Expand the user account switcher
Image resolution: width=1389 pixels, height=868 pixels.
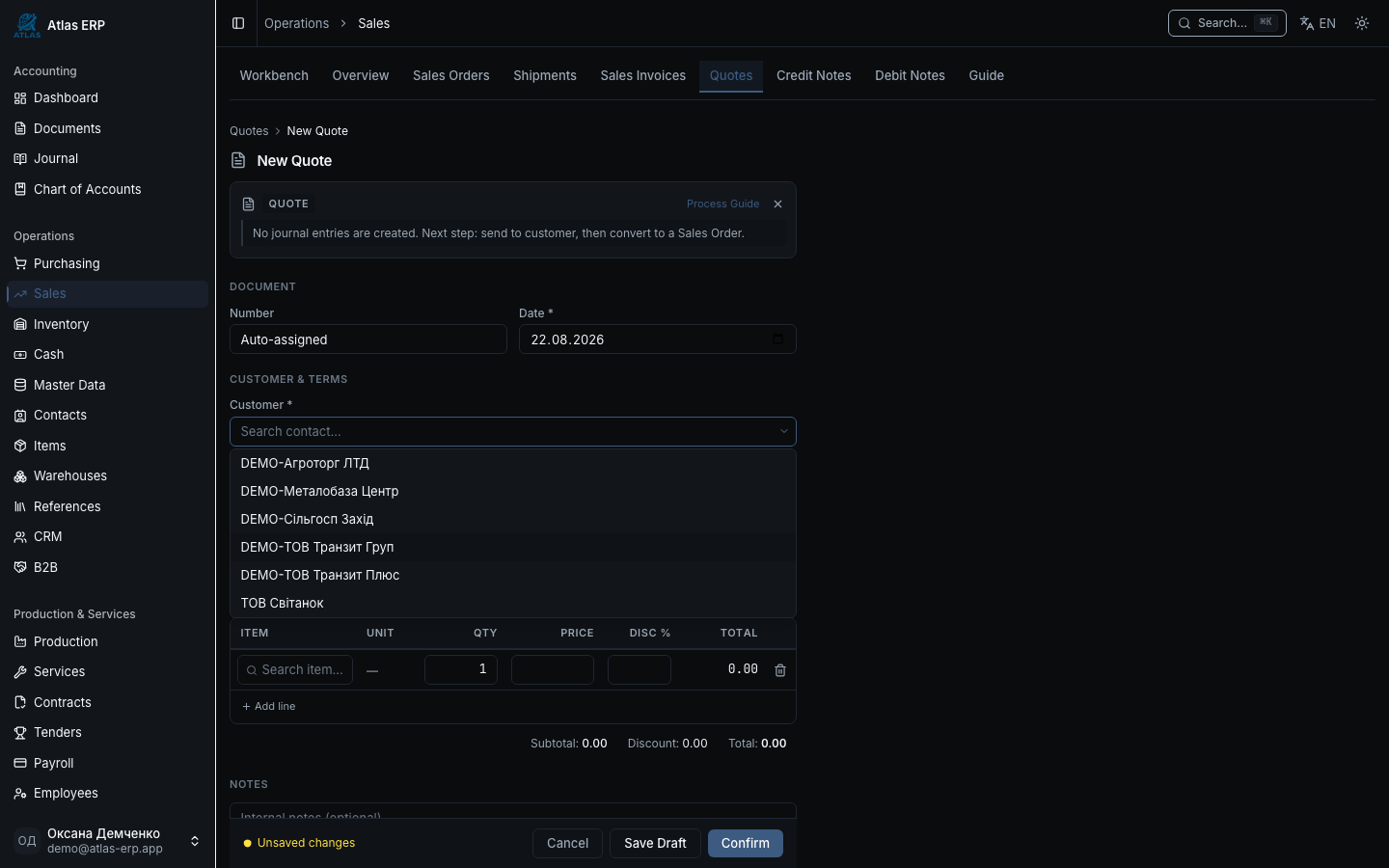[x=195, y=841]
